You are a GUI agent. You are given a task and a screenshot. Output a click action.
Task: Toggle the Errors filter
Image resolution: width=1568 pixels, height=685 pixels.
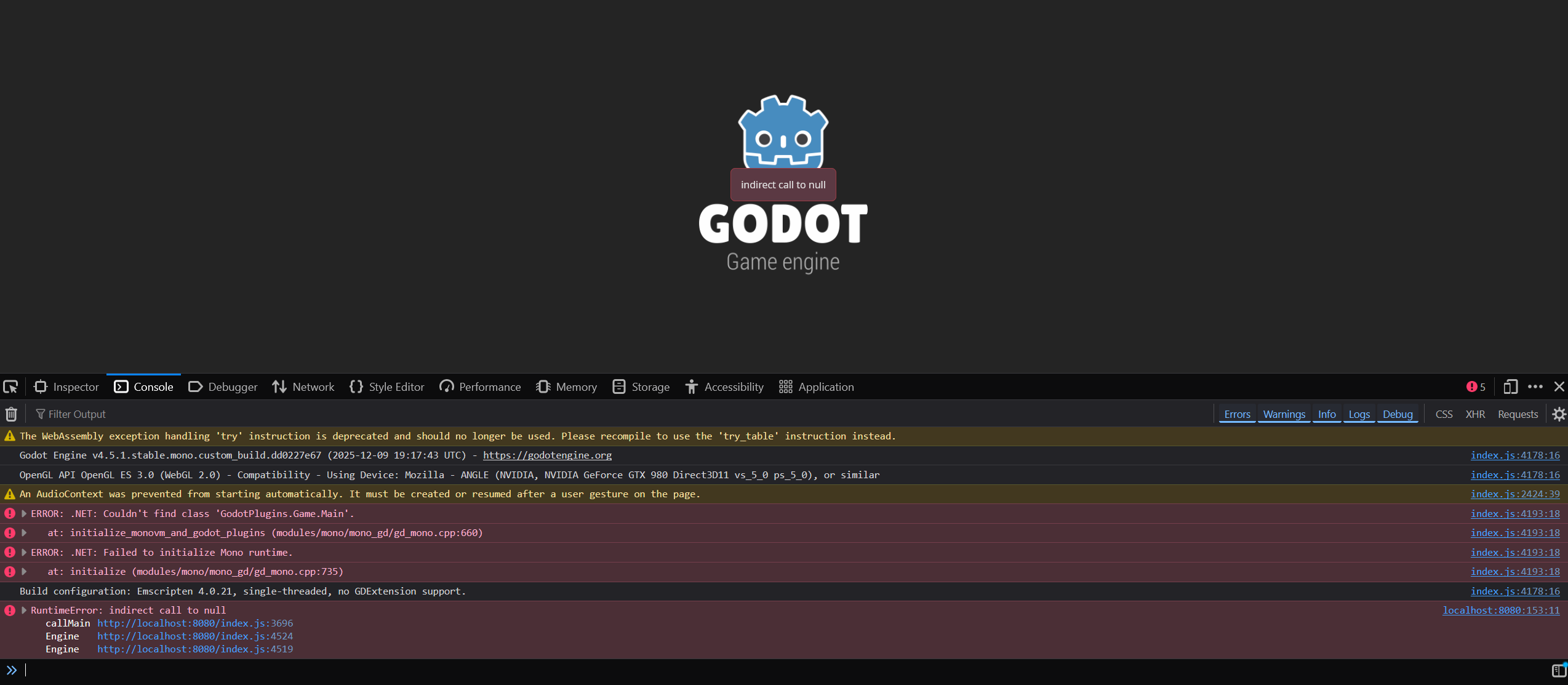[1237, 414]
